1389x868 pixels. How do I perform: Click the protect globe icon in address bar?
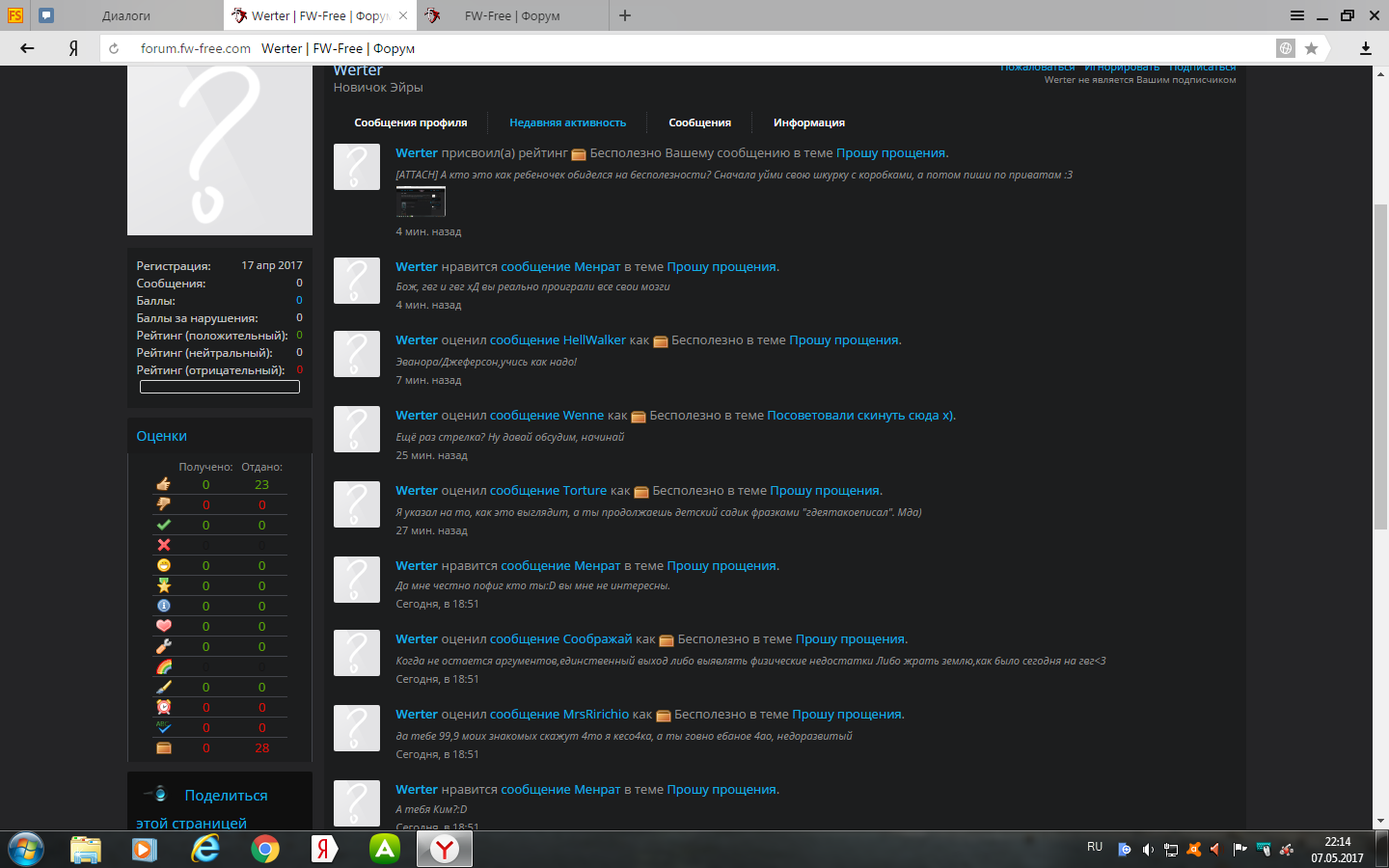(1285, 48)
